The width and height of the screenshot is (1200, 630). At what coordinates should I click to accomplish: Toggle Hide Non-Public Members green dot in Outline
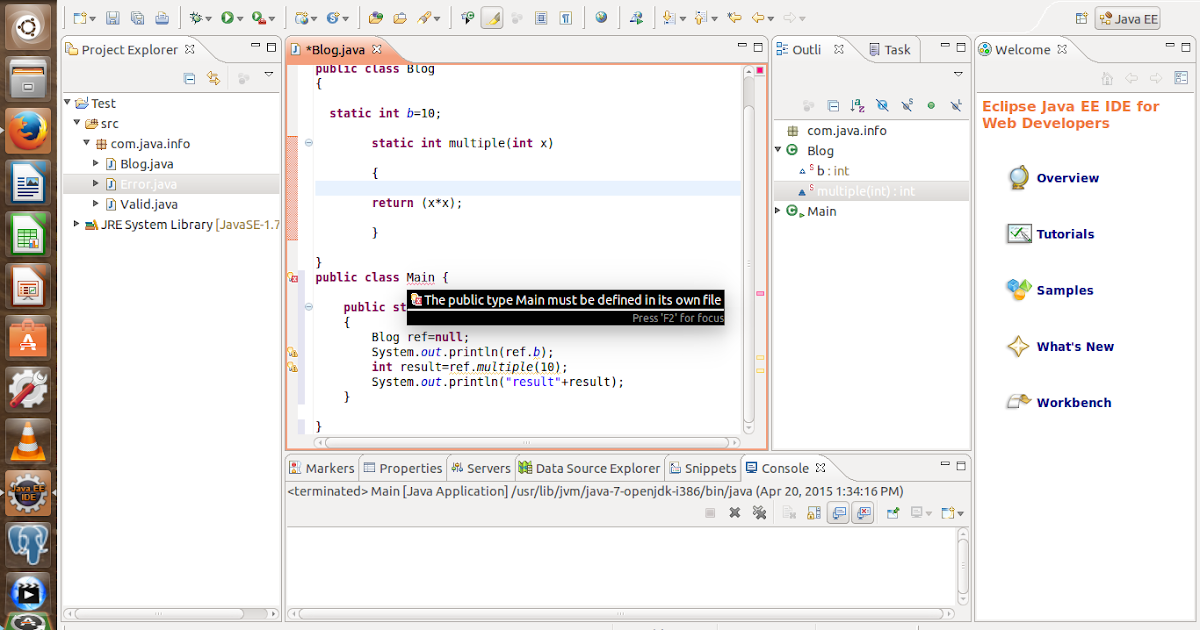click(931, 105)
